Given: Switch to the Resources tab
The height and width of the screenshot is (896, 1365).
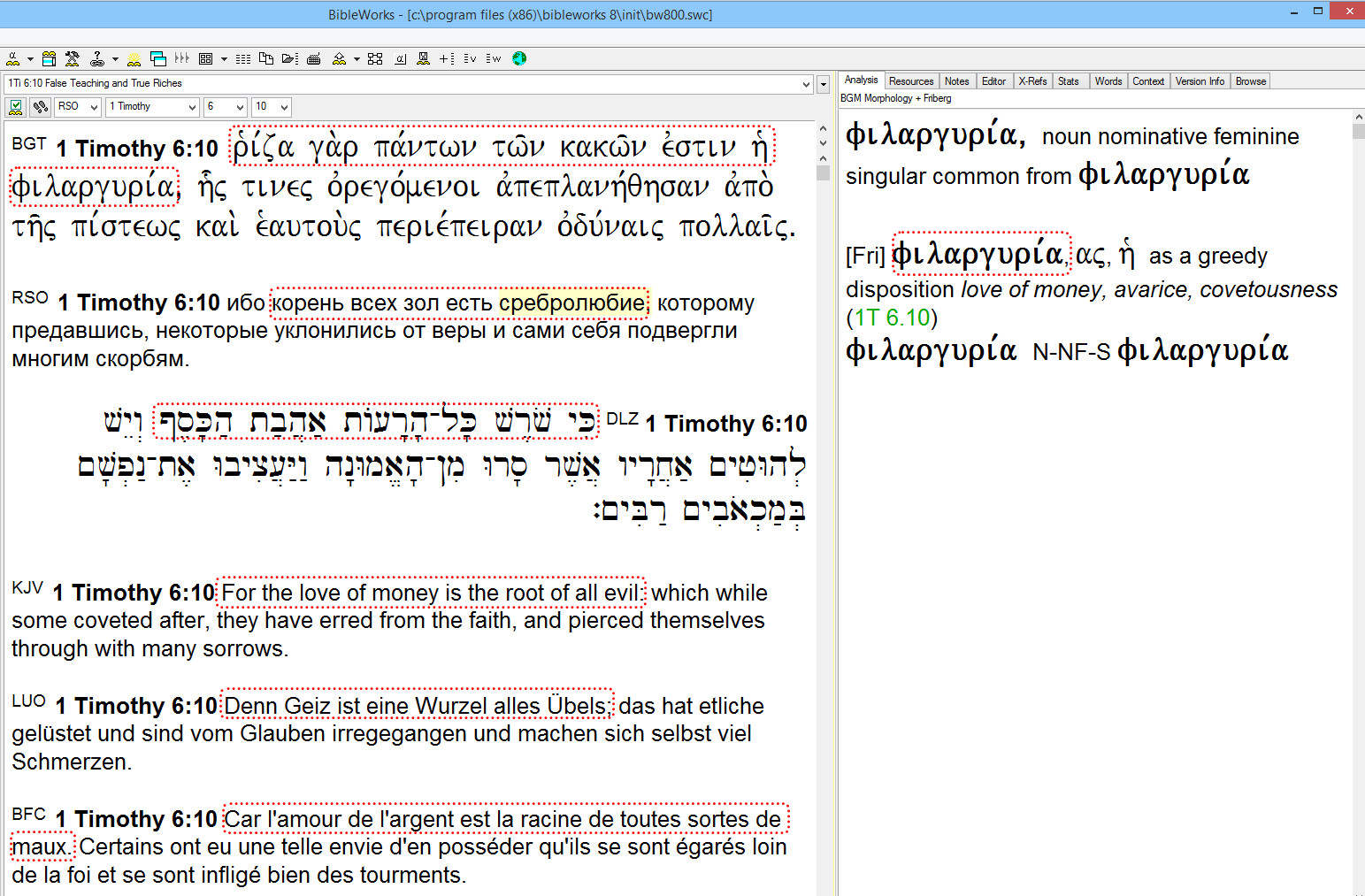Looking at the screenshot, I should pos(911,81).
